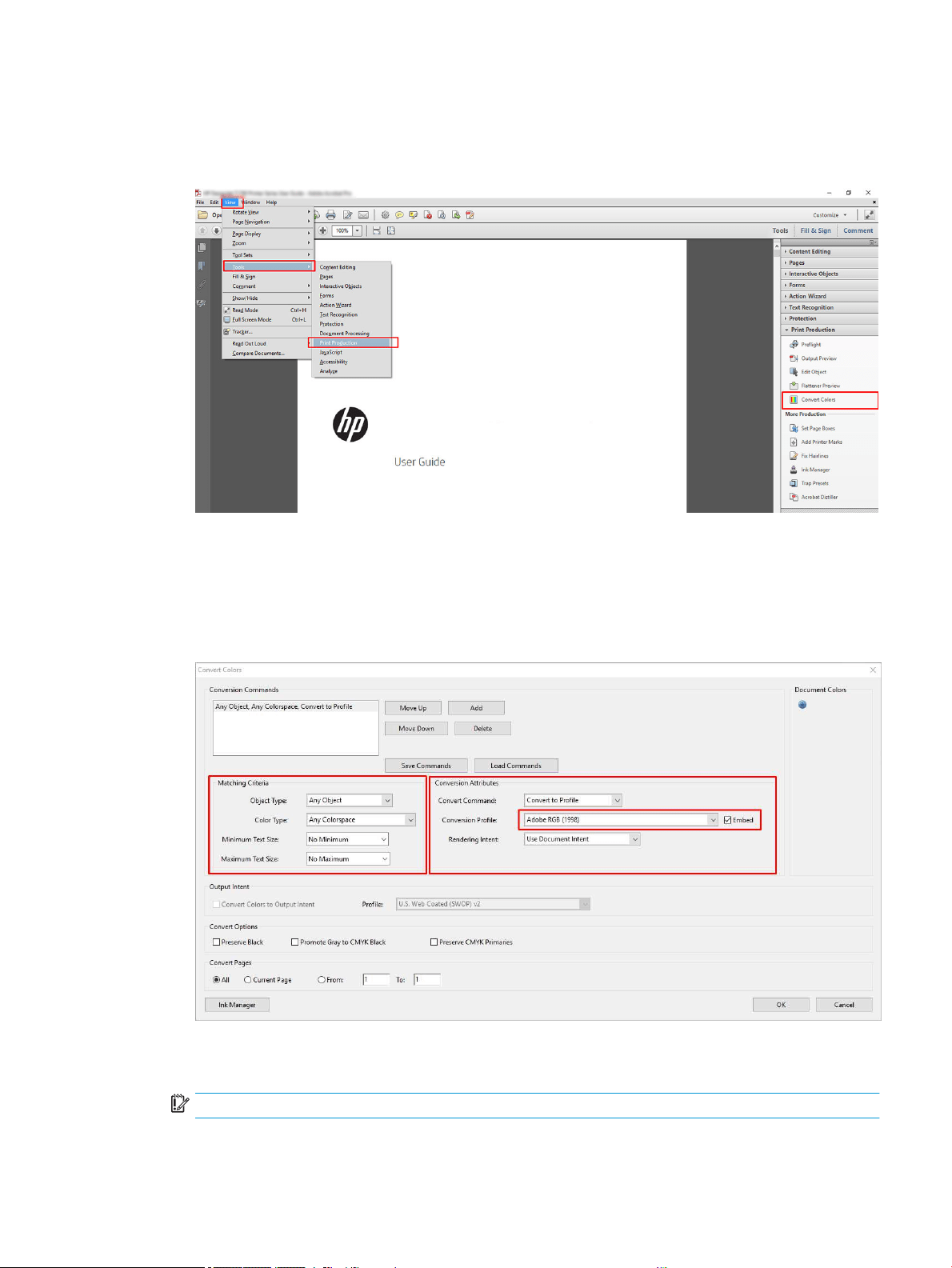Toggle the Embed checkbox
Viewport: 952px width, 1268px height.
727,820
